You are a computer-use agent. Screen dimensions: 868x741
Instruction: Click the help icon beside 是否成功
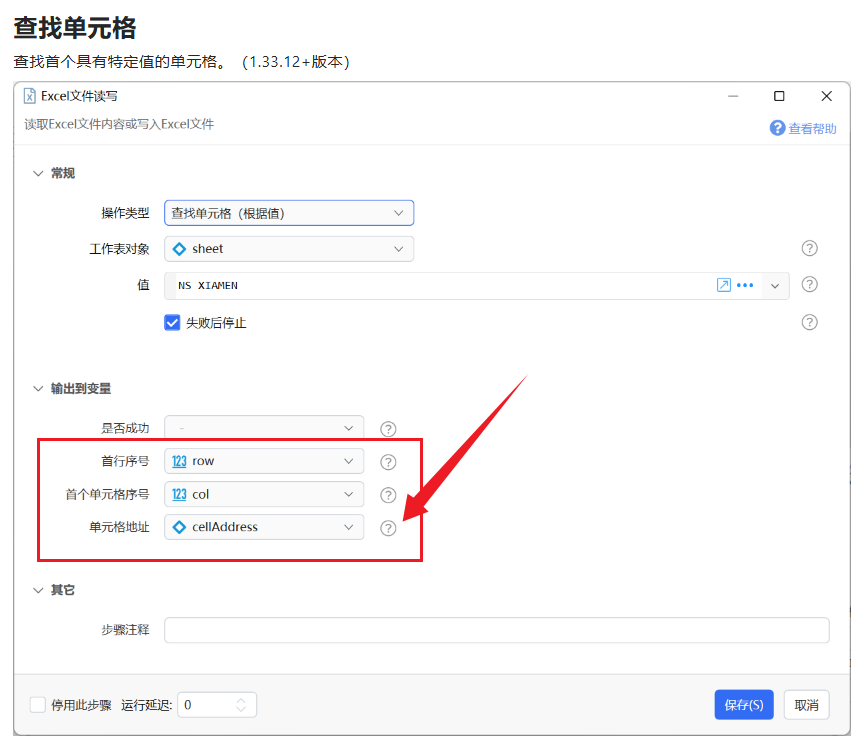click(388, 429)
